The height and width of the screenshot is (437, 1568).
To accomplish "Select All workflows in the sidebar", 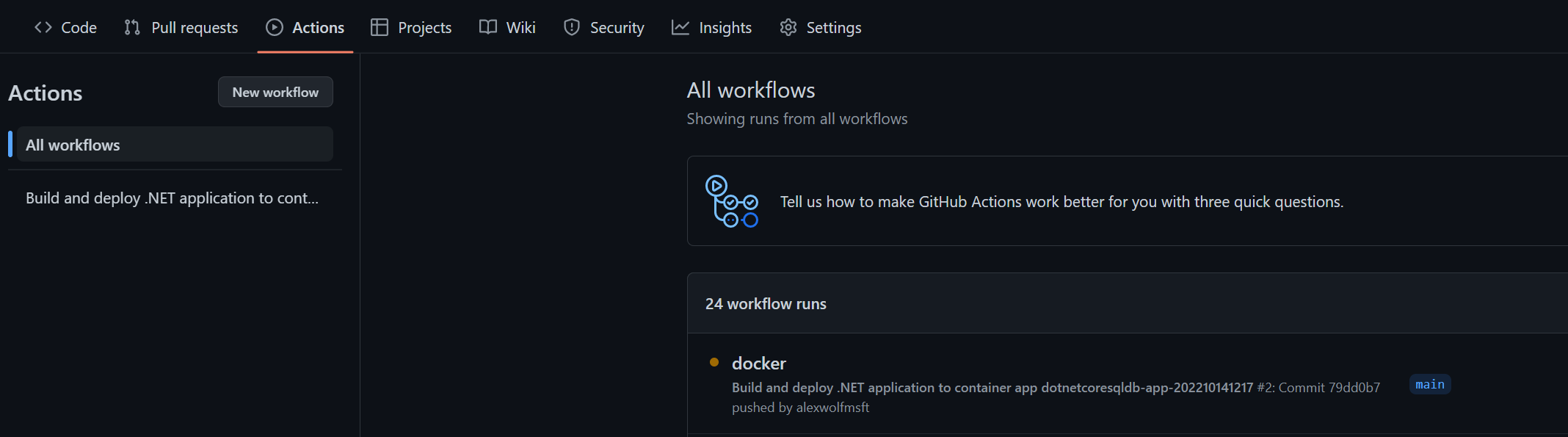I will [x=73, y=145].
